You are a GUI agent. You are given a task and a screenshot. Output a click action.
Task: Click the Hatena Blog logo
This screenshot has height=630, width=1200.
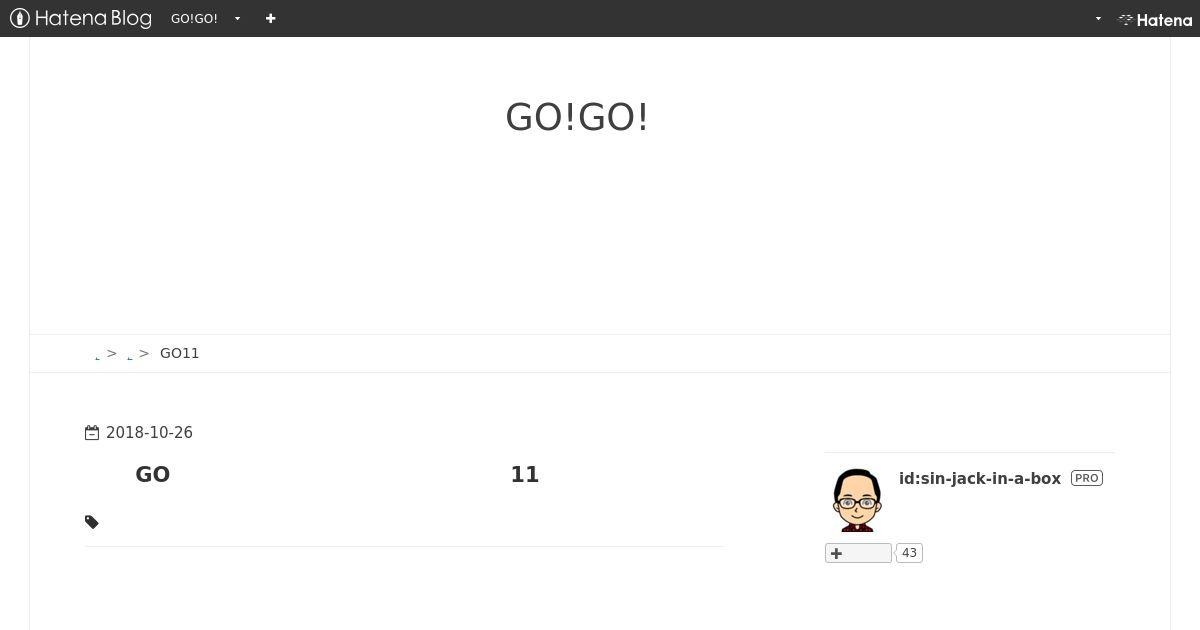[81, 18]
